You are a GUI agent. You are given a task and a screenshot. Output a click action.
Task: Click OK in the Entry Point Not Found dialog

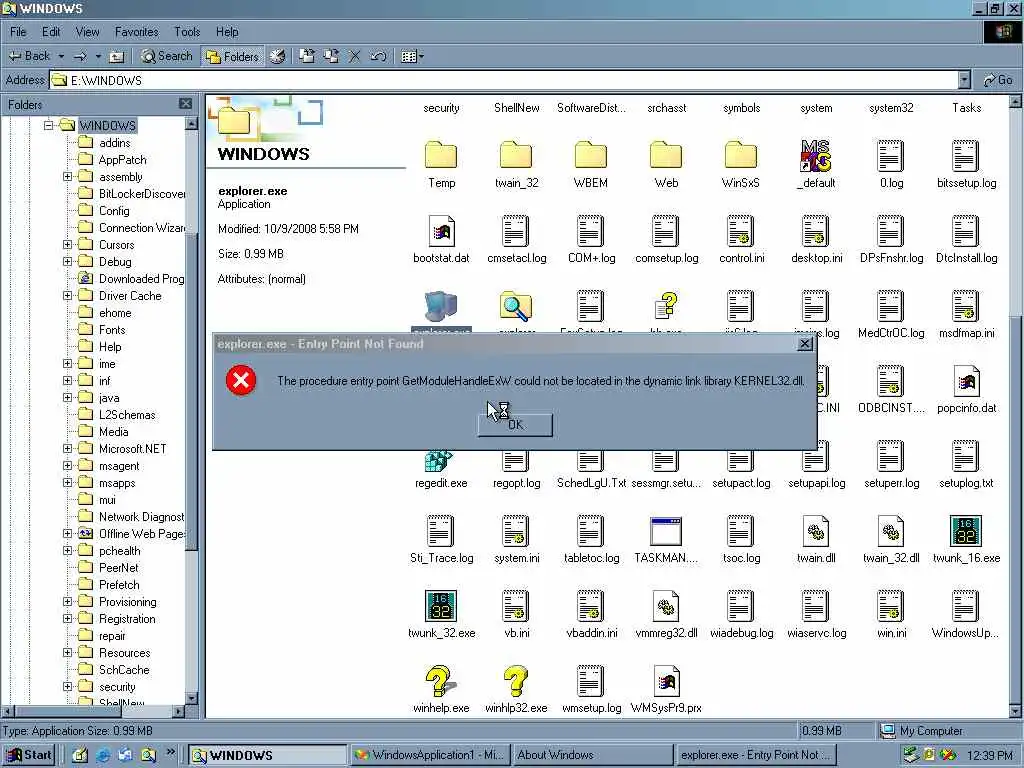pyautogui.click(x=515, y=424)
